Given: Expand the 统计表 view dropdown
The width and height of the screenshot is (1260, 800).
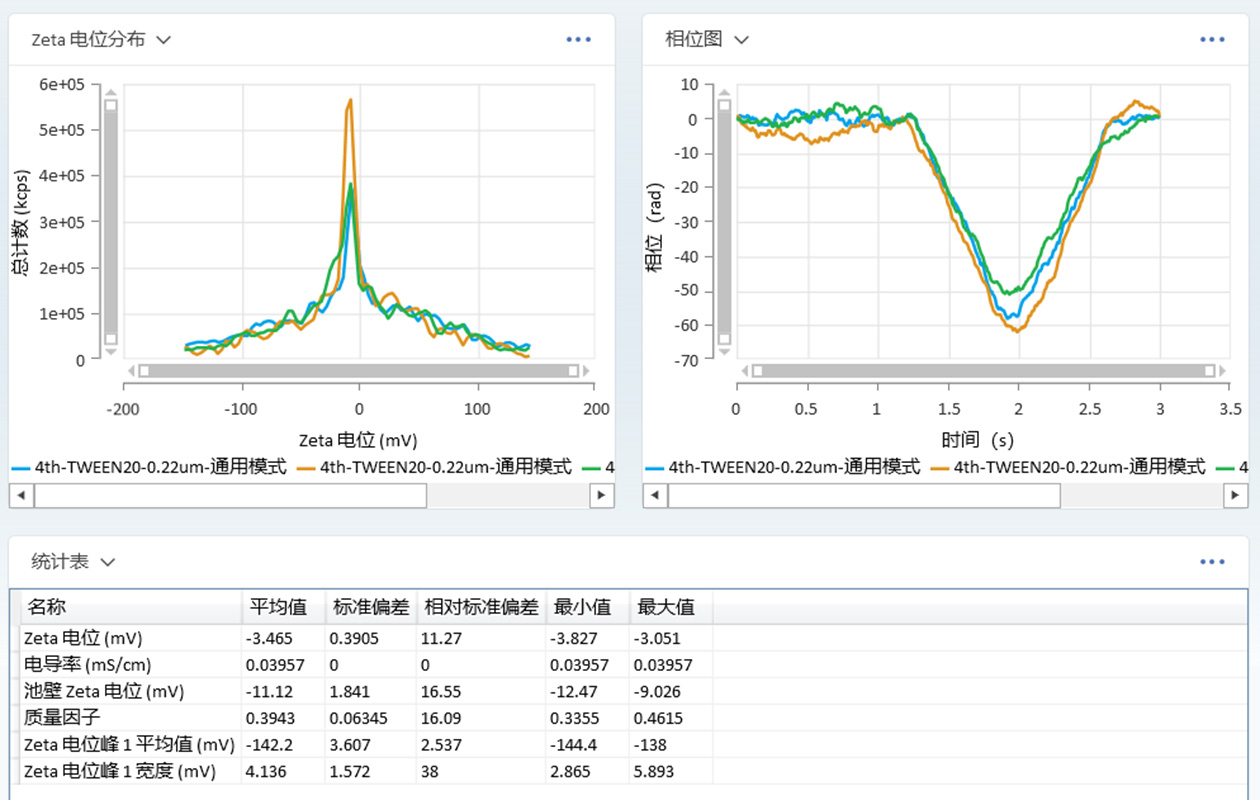Looking at the screenshot, I should point(108,562).
